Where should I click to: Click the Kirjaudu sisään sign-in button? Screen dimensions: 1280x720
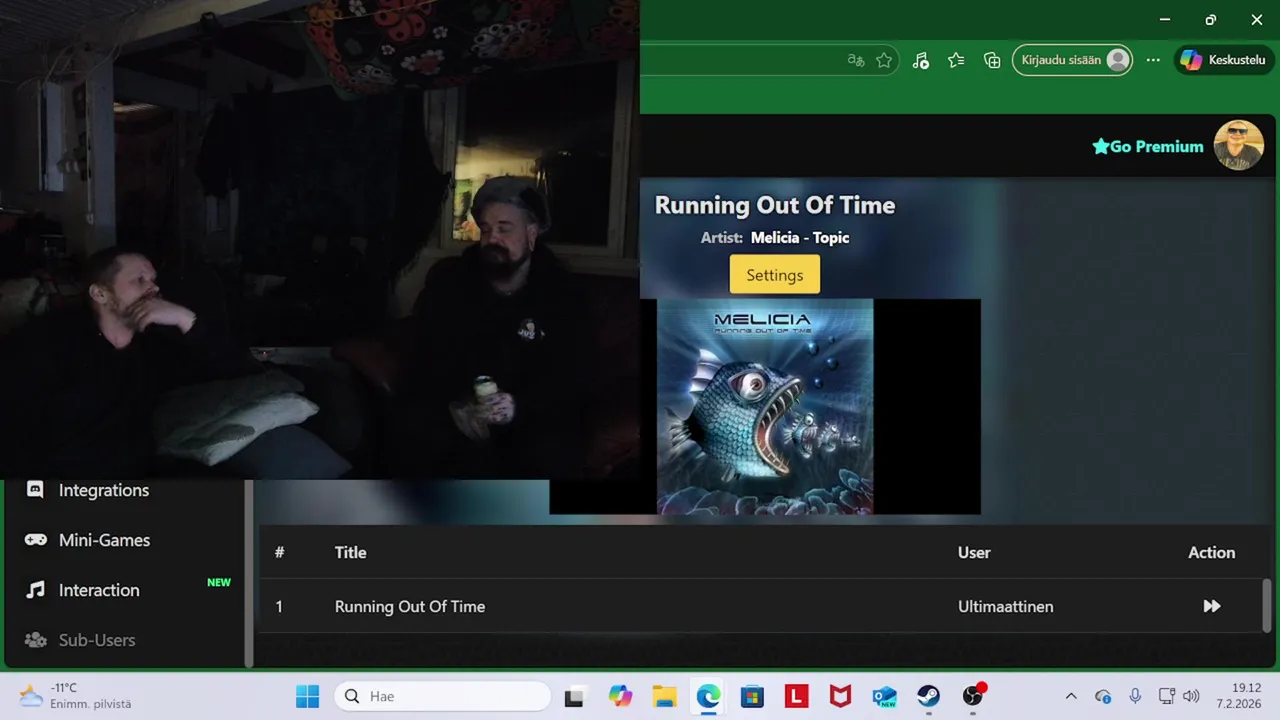click(x=1072, y=60)
